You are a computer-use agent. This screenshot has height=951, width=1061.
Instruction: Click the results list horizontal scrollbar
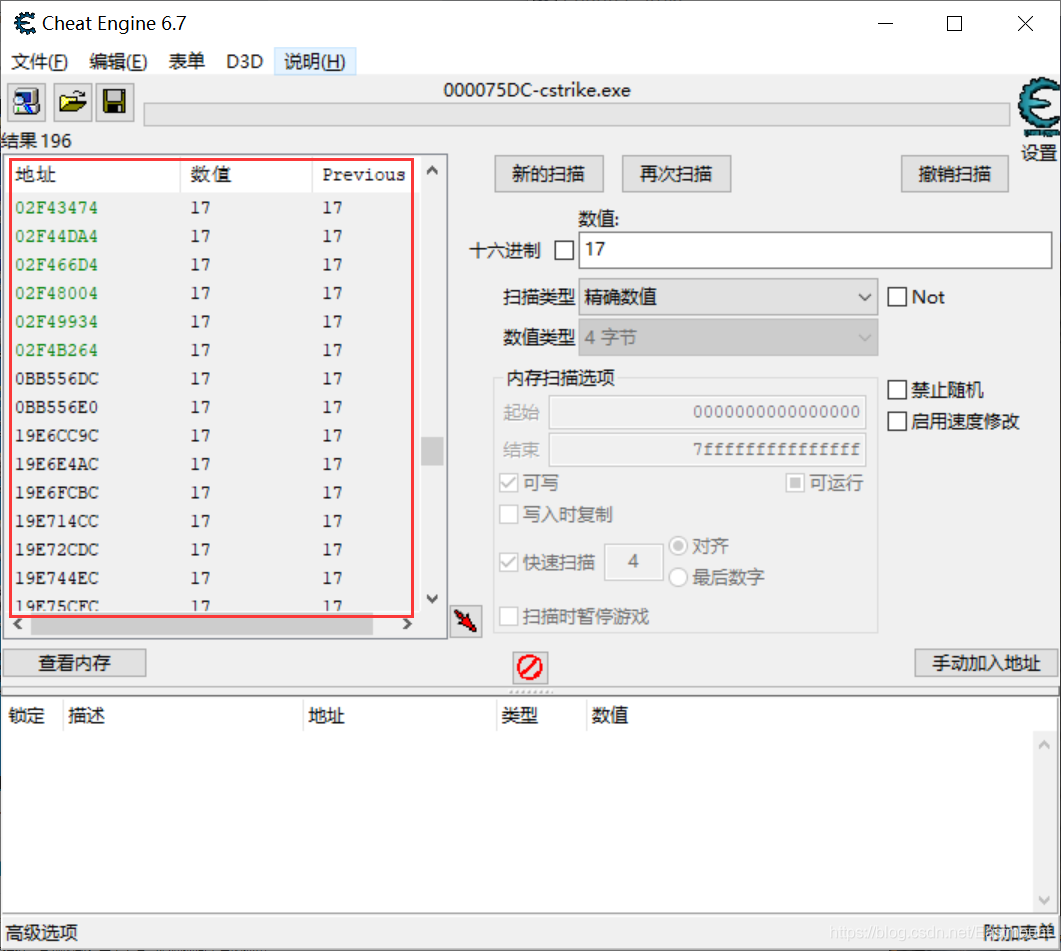click(202, 625)
